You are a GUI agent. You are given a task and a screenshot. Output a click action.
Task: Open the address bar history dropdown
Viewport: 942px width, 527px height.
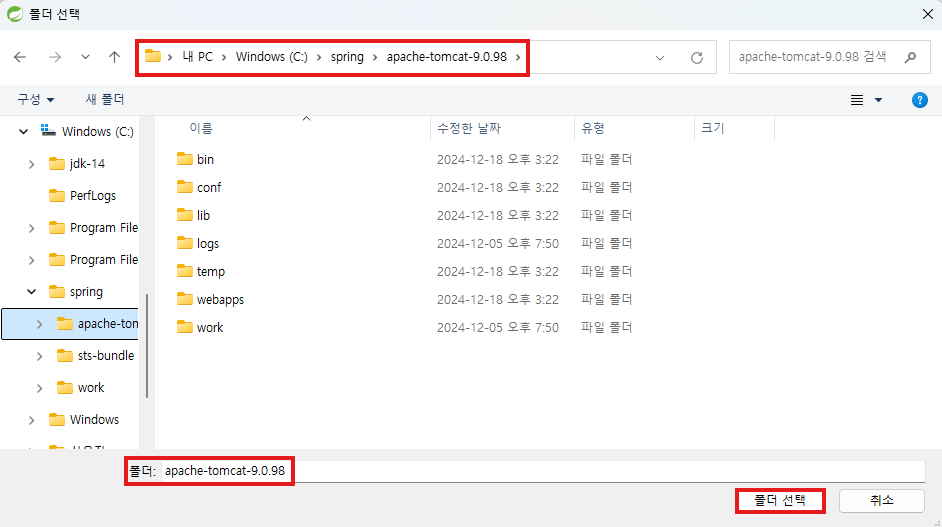[x=660, y=58]
